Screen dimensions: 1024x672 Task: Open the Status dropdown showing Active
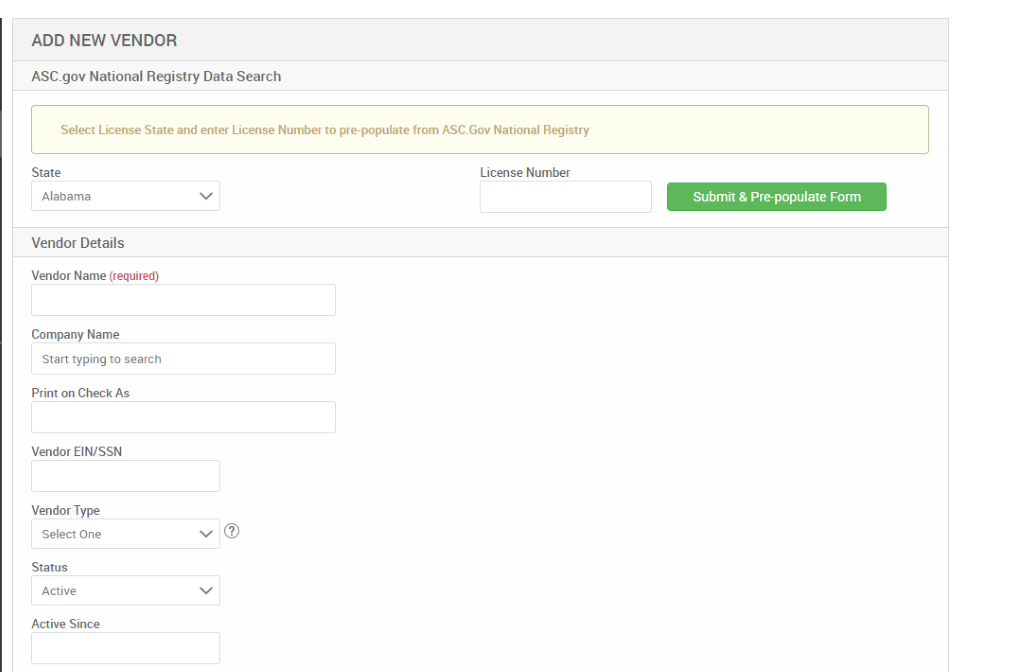(125, 590)
